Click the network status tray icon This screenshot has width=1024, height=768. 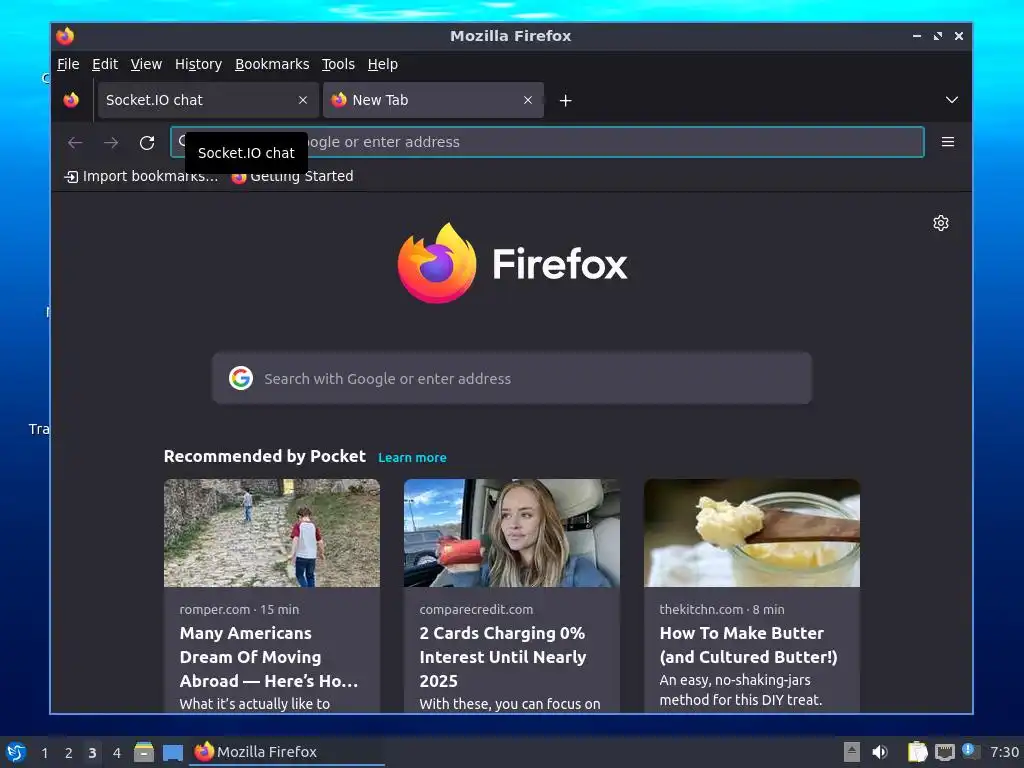point(944,752)
